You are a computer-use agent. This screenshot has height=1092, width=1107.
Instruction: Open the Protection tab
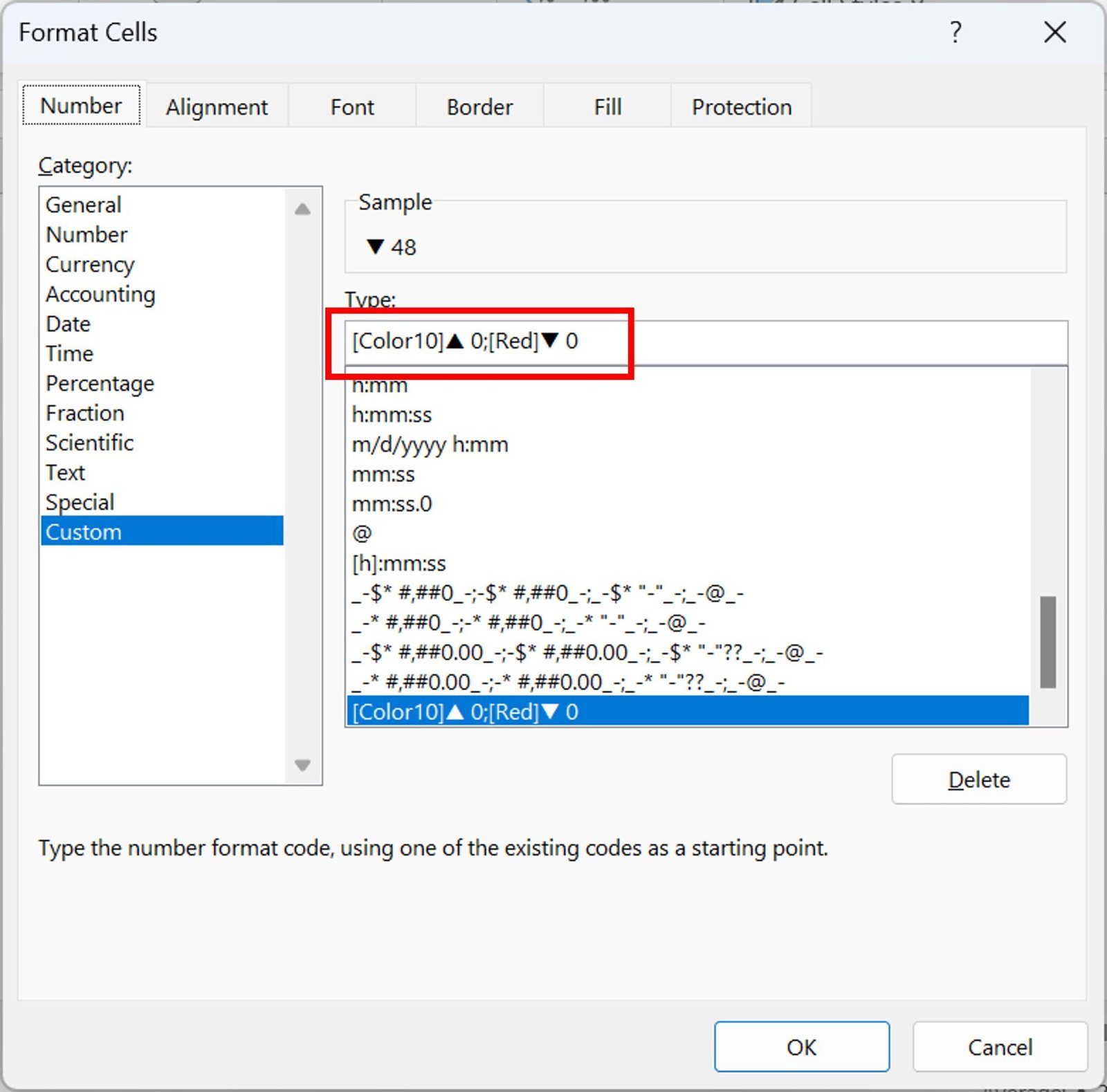(x=741, y=107)
